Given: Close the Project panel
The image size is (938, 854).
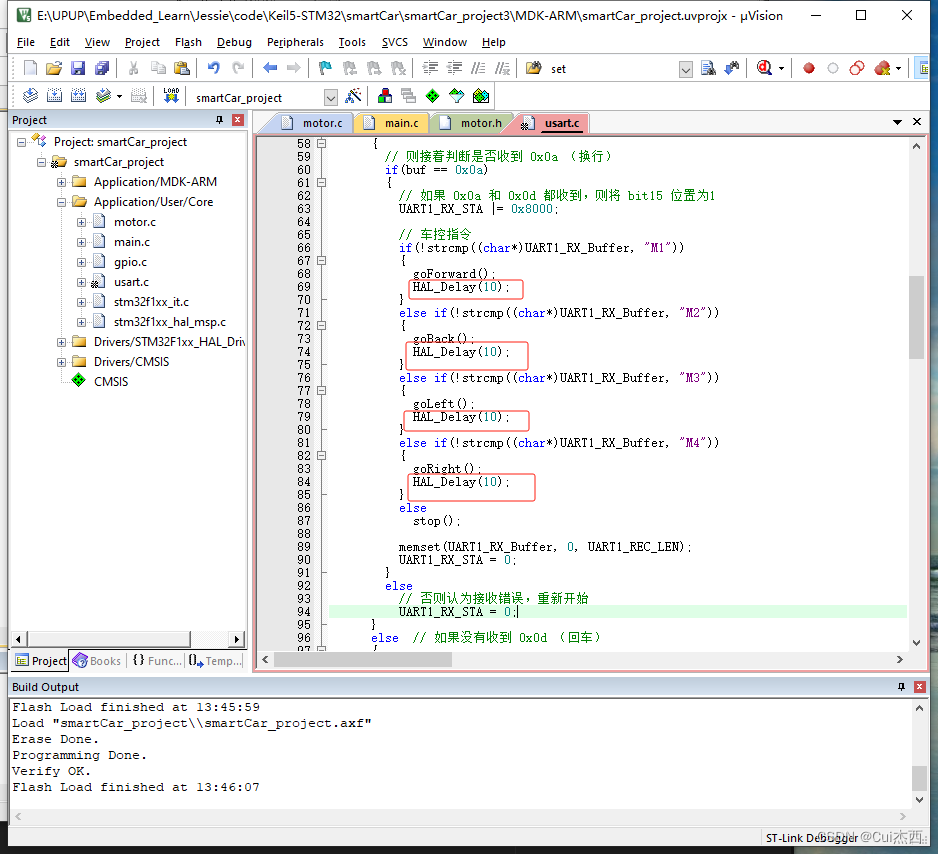Looking at the screenshot, I should pos(237,120).
